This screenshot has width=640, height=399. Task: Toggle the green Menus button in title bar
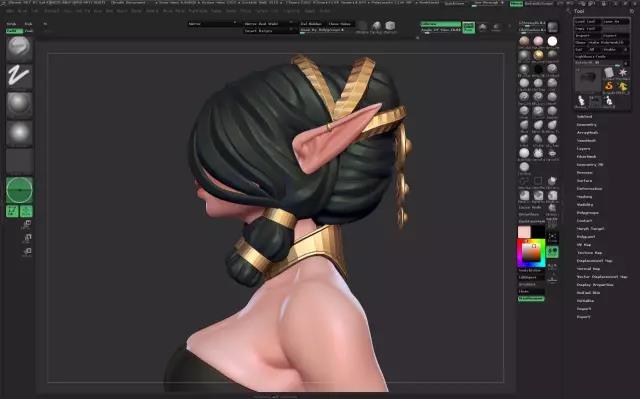[516, 3]
